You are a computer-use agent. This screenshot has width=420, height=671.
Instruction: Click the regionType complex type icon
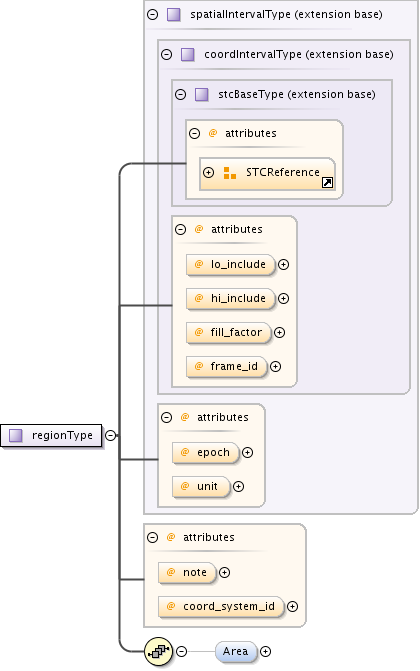16,436
